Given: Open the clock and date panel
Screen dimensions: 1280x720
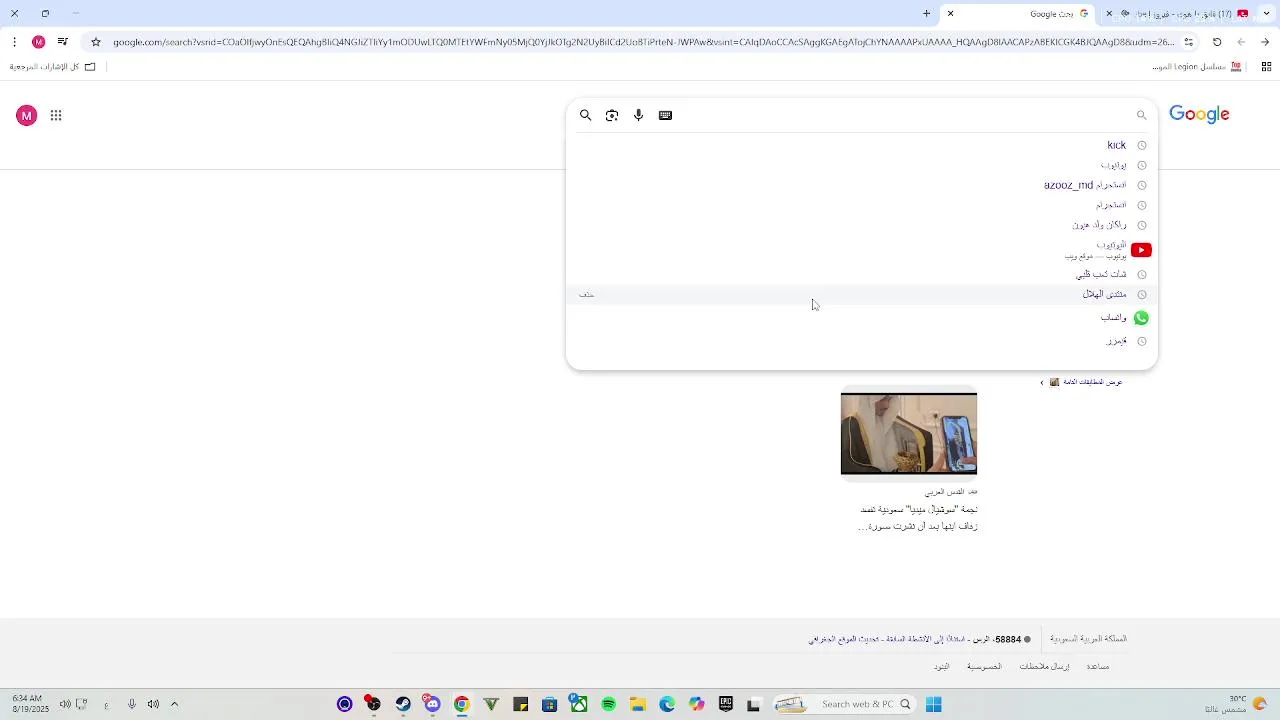Looking at the screenshot, I should tap(28, 704).
